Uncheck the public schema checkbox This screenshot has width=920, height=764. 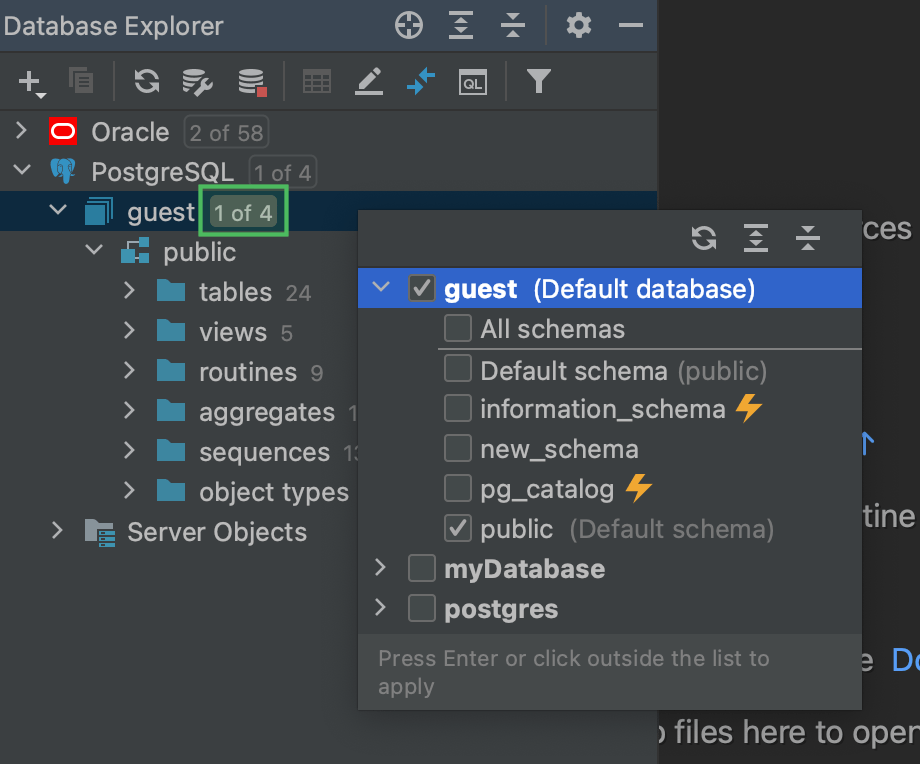457,528
